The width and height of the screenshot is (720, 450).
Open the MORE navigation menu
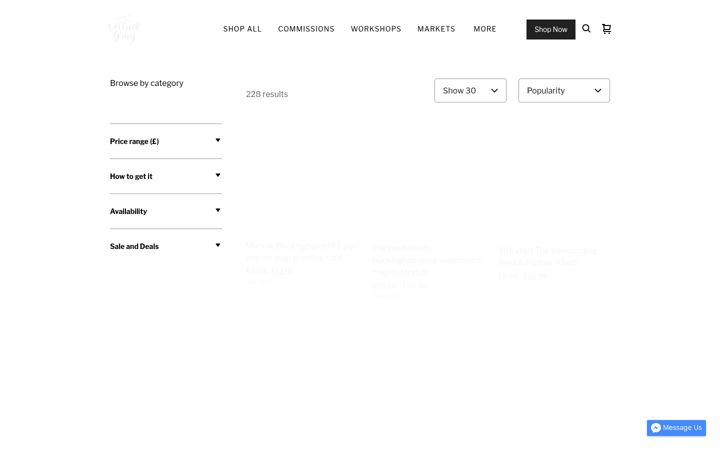coord(485,29)
